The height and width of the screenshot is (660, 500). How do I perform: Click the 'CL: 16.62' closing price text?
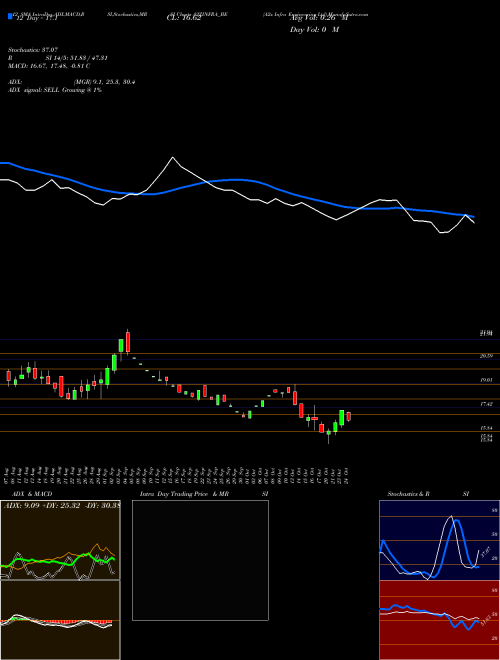point(184,19)
